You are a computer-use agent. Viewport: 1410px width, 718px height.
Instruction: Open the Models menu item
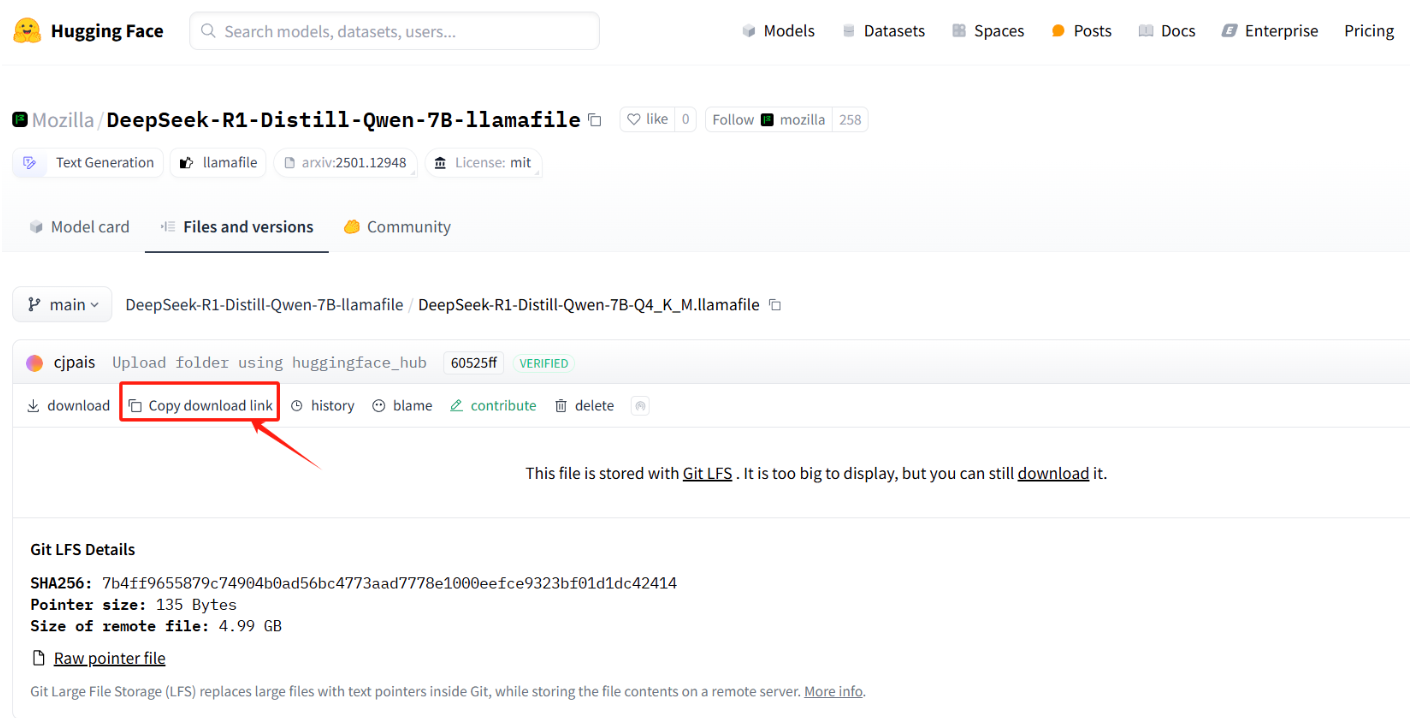(778, 31)
